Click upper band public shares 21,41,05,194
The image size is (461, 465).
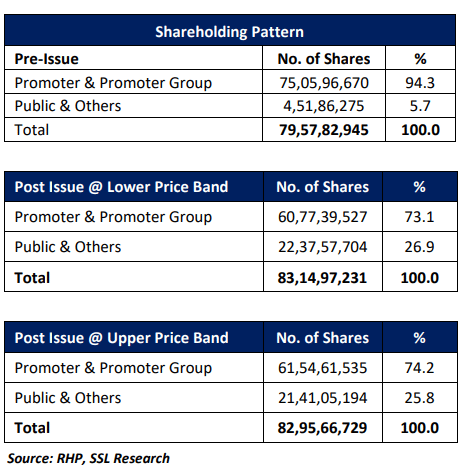click(323, 398)
